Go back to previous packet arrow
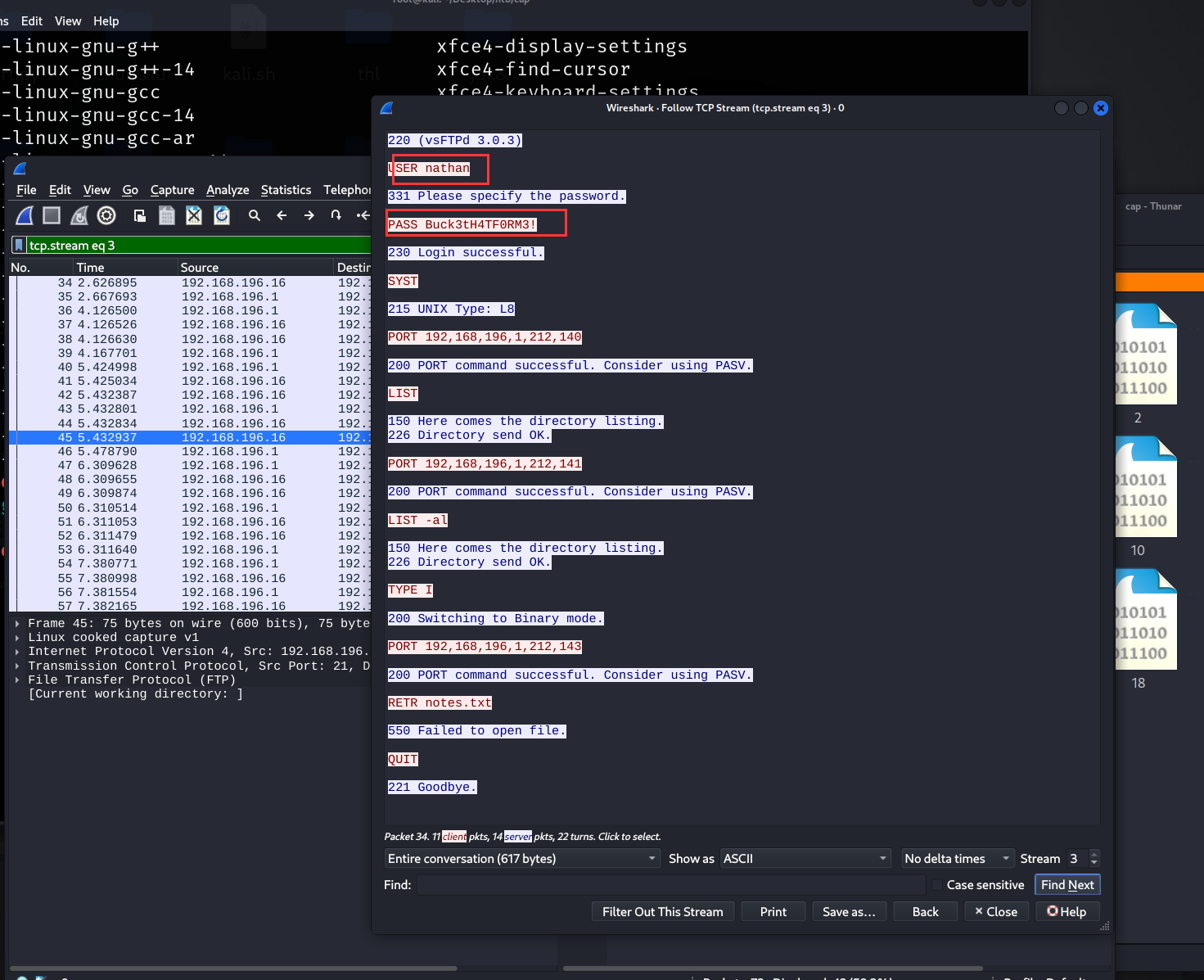 (x=282, y=215)
